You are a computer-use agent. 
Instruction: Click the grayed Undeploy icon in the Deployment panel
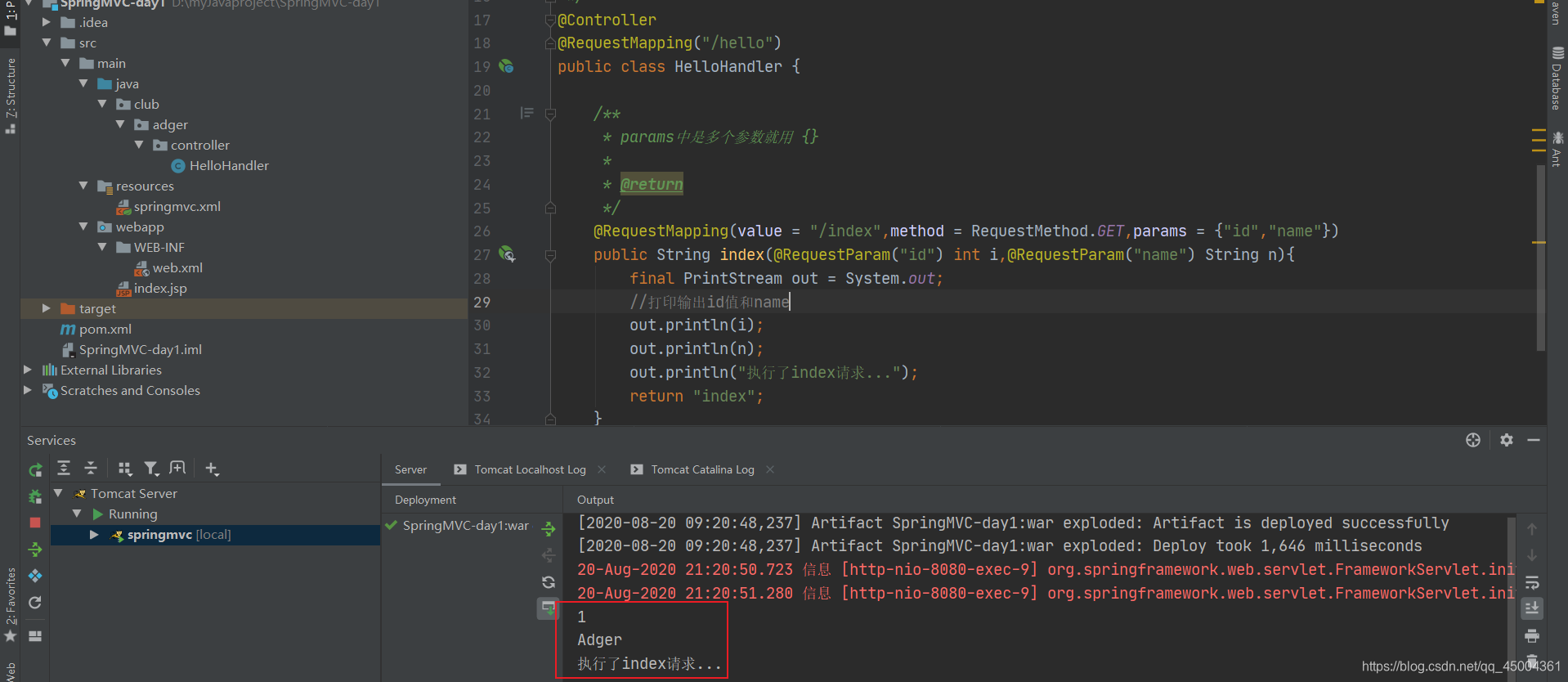pos(549,555)
